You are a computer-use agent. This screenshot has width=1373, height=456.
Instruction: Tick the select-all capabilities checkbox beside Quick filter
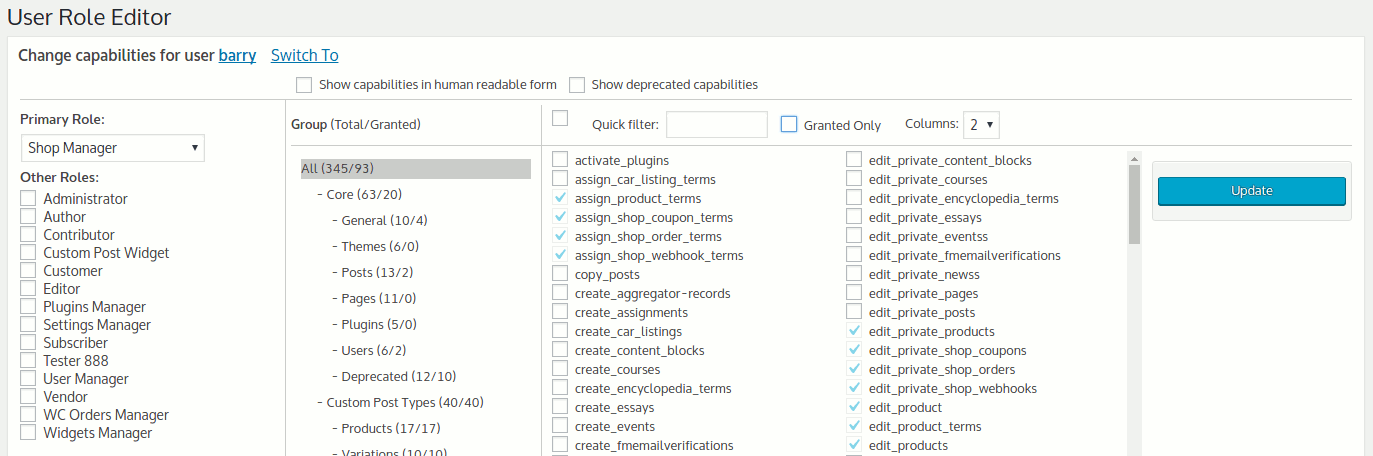(560, 118)
